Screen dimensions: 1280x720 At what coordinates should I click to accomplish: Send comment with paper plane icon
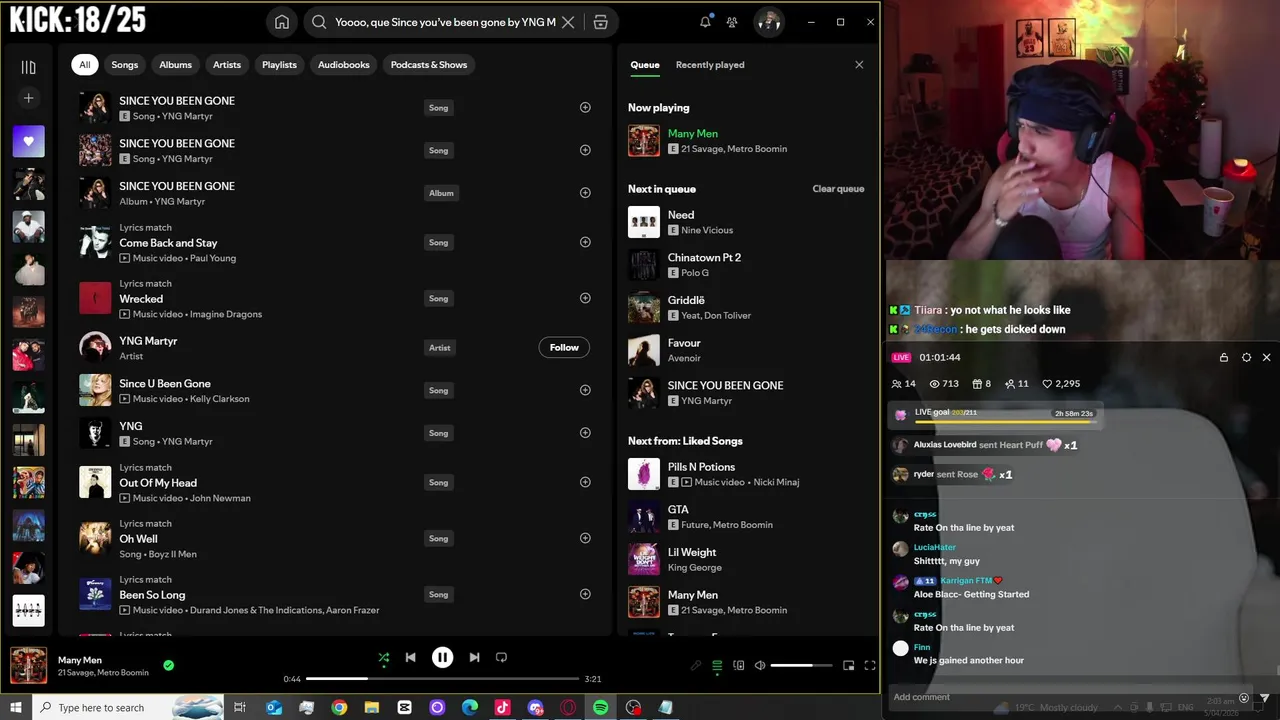tap(1265, 698)
